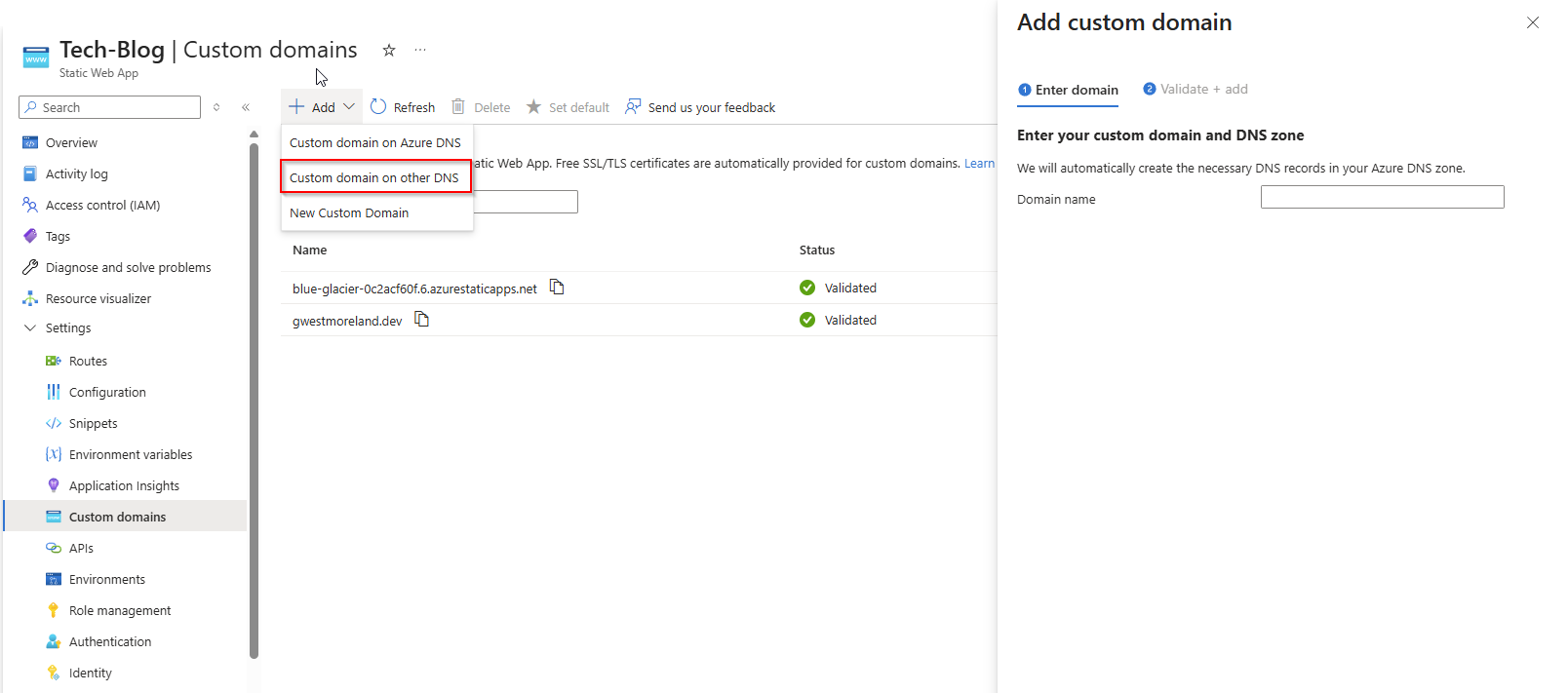Open Snippets under Settings
Viewport: 1568px width, 693px height.
pyautogui.click(x=93, y=423)
